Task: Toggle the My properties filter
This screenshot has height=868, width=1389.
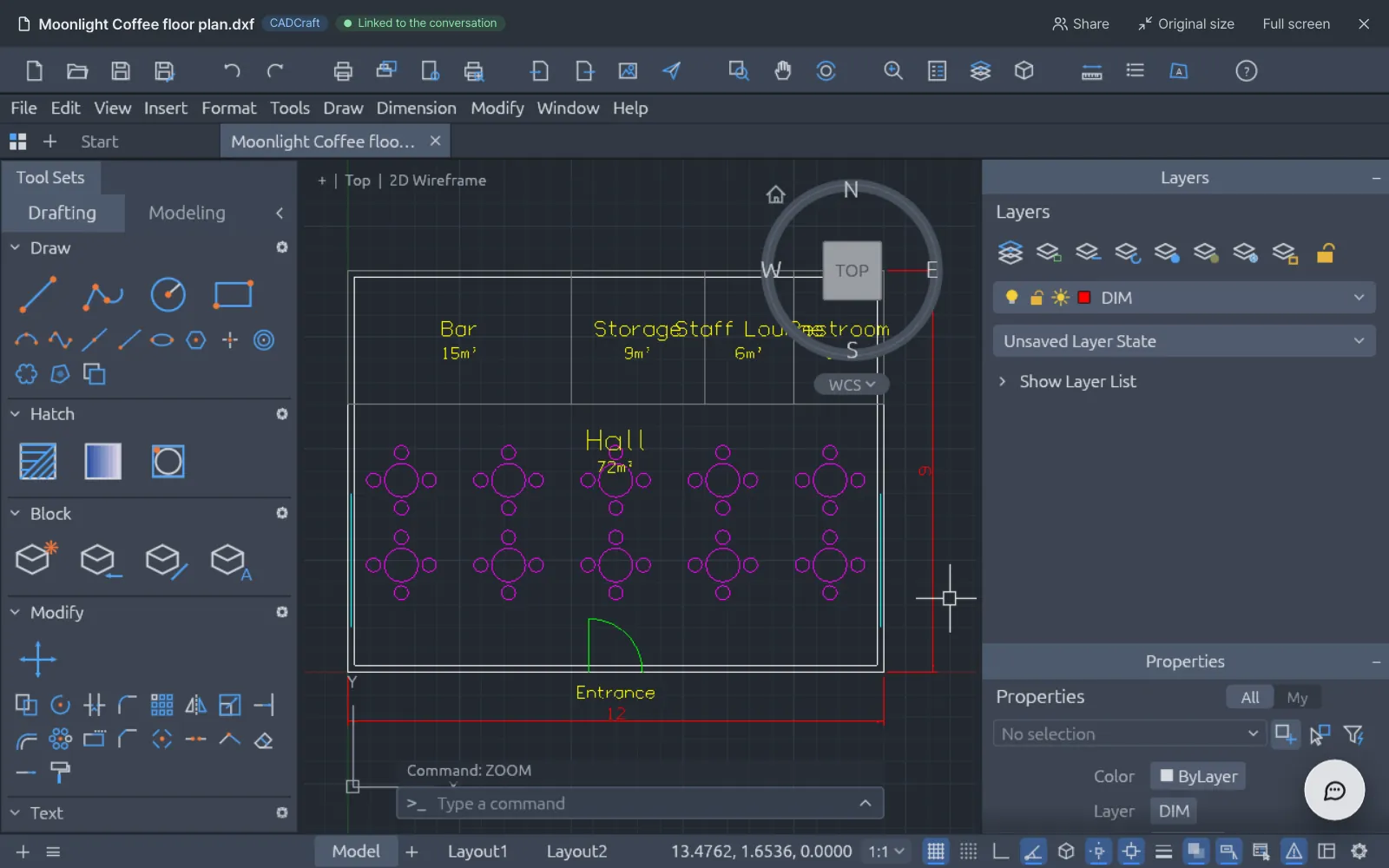Action: tap(1297, 697)
